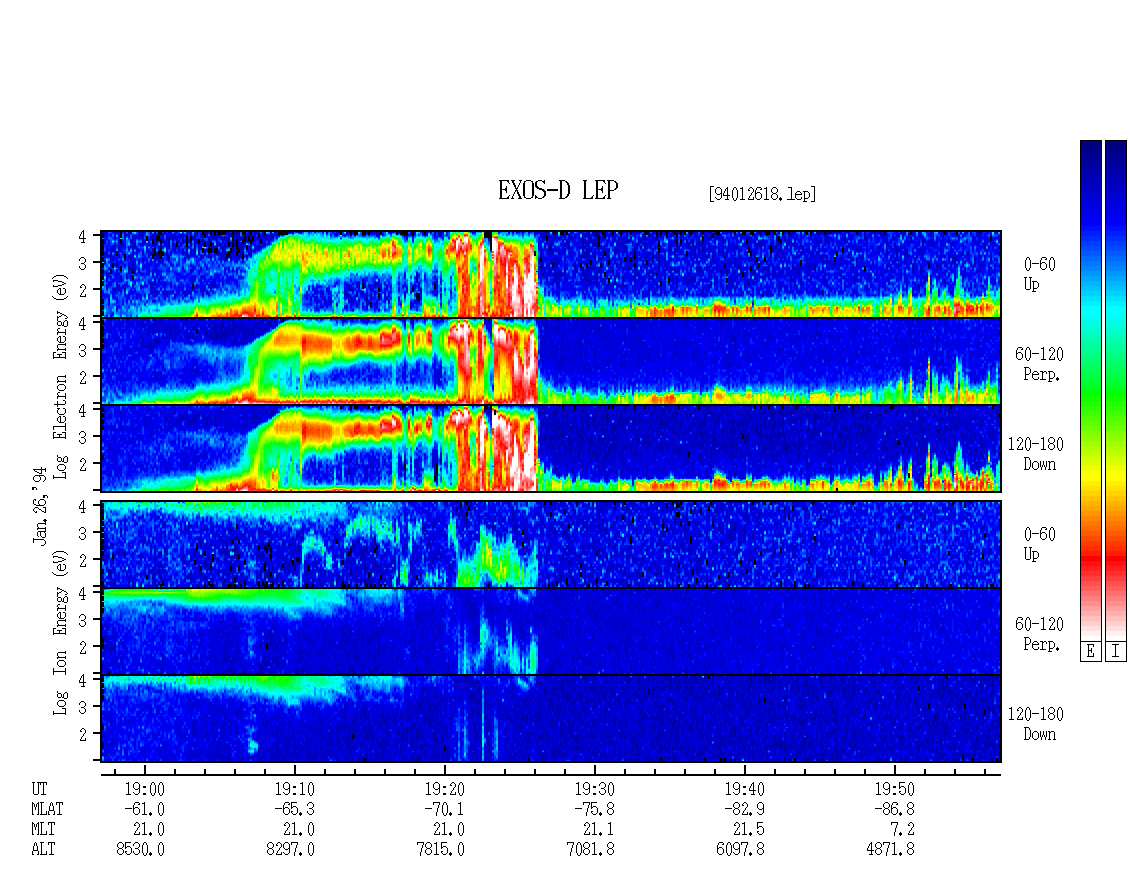Viewport: 1130px width, 875px height.
Task: Click "0-60 Up" label beside the ion panel
Action: (1039, 543)
